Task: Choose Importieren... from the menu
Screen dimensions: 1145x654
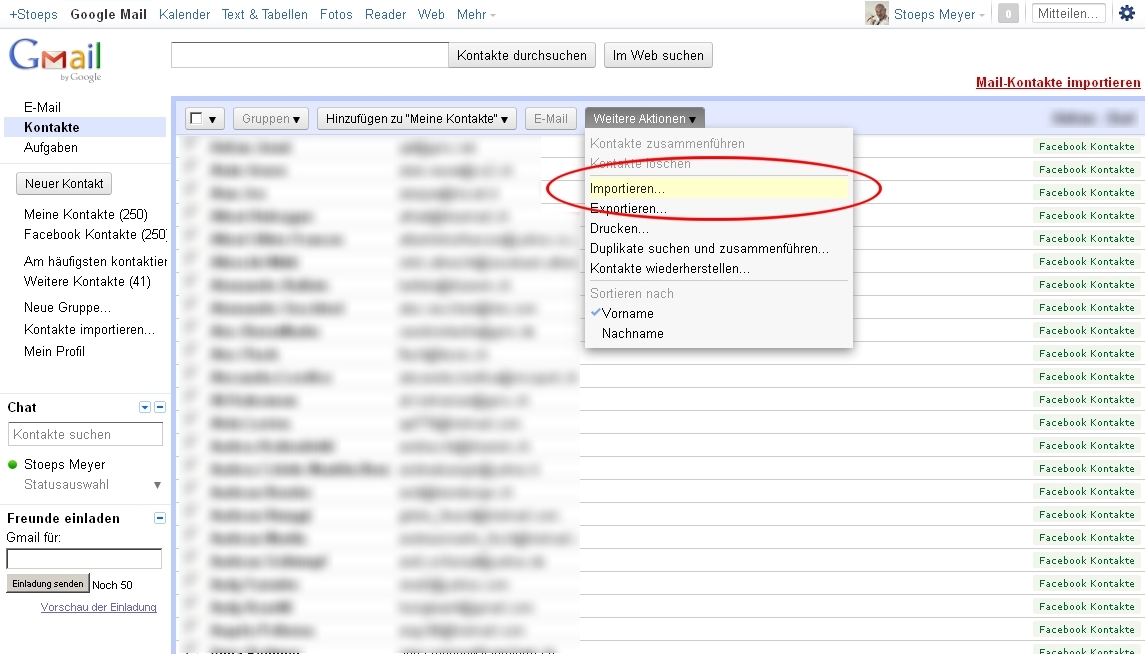Action: point(627,188)
